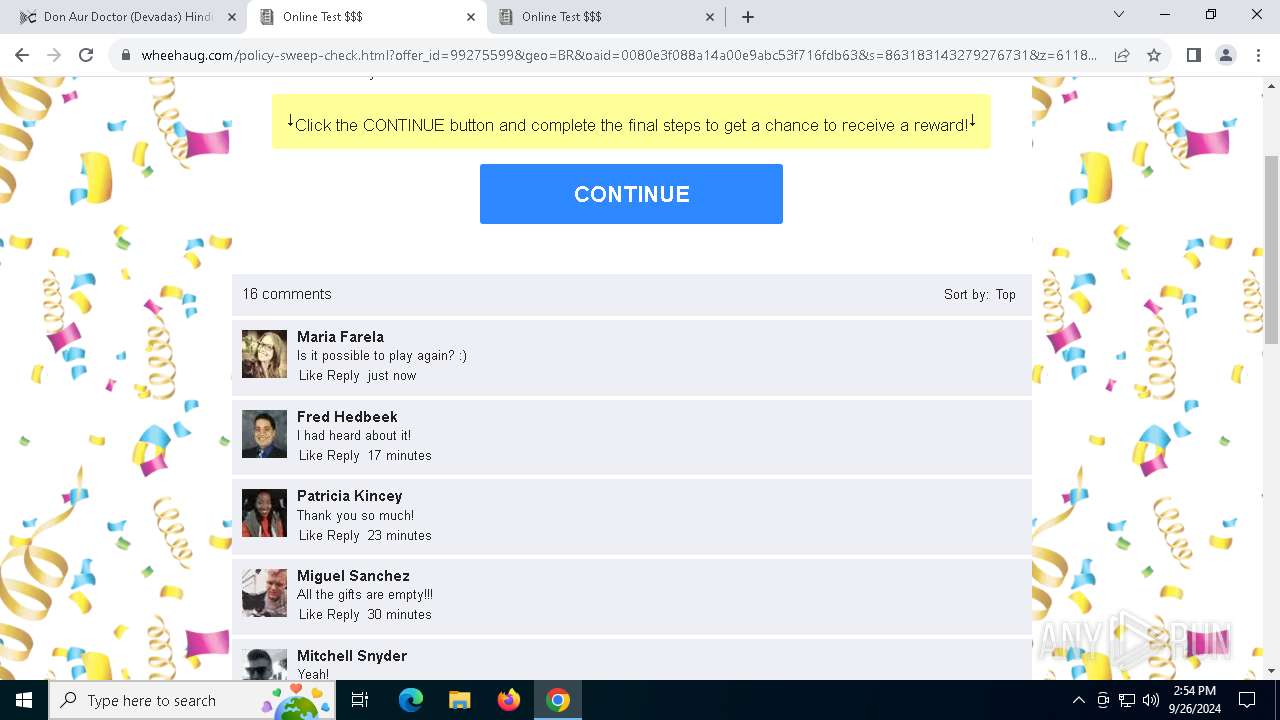Screen dimensions: 1280x720
Task: Open File Explorer from the taskbar
Action: tap(459, 700)
